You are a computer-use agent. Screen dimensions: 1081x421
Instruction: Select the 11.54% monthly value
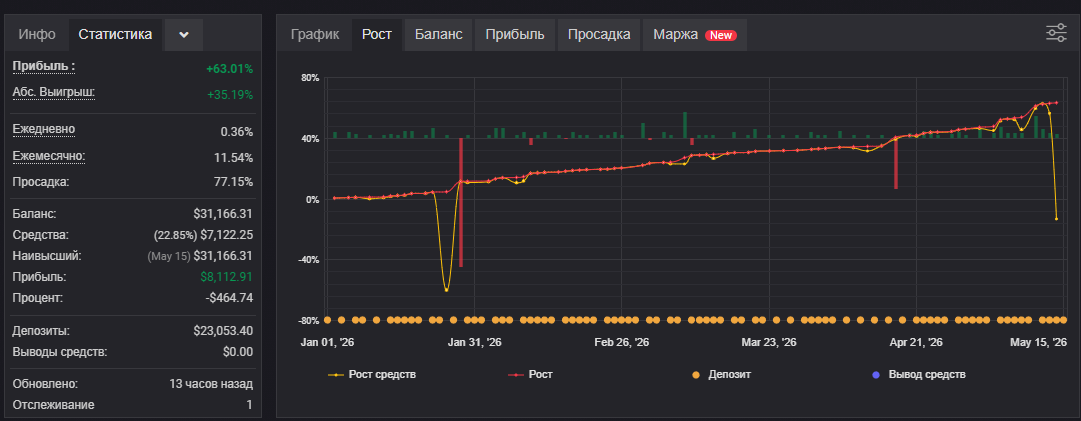(233, 158)
